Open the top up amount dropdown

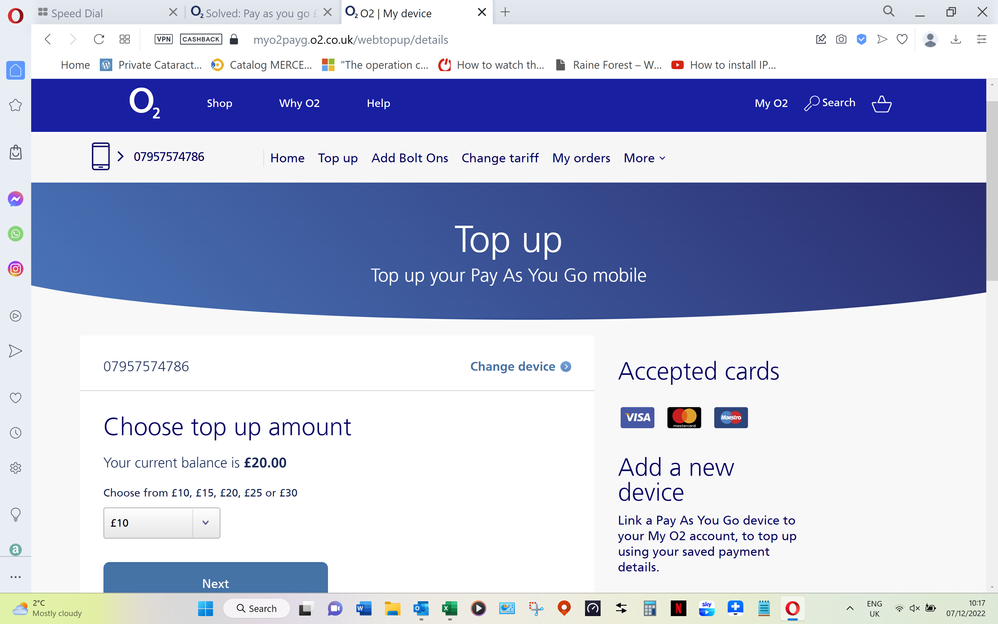tap(161, 523)
